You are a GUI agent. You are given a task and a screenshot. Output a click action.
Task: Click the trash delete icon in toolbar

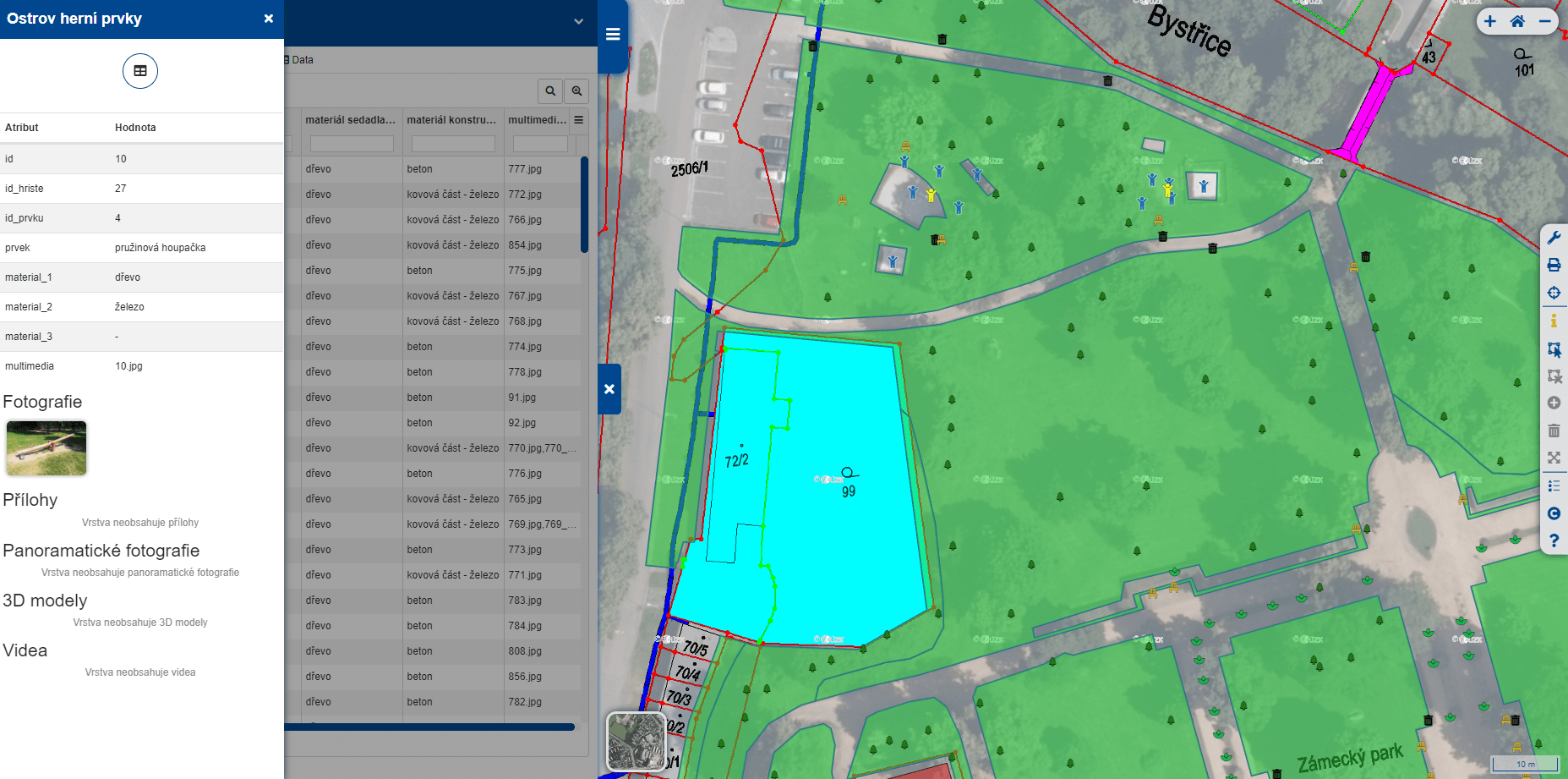click(1554, 431)
